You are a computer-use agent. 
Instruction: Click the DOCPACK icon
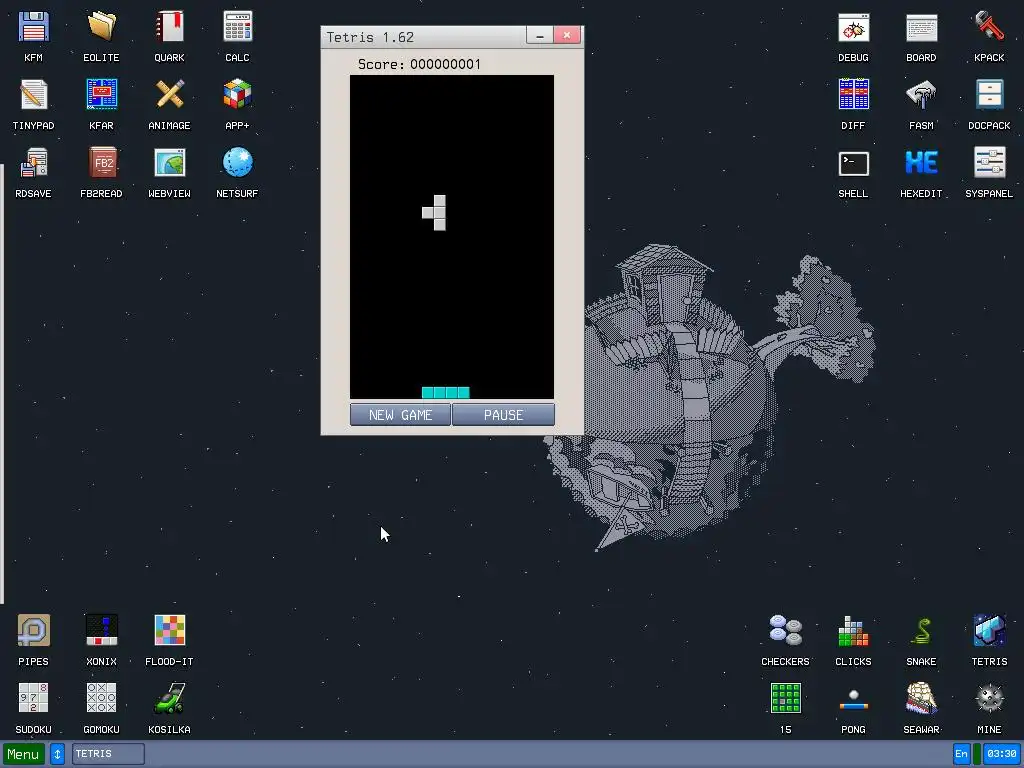tap(989, 95)
